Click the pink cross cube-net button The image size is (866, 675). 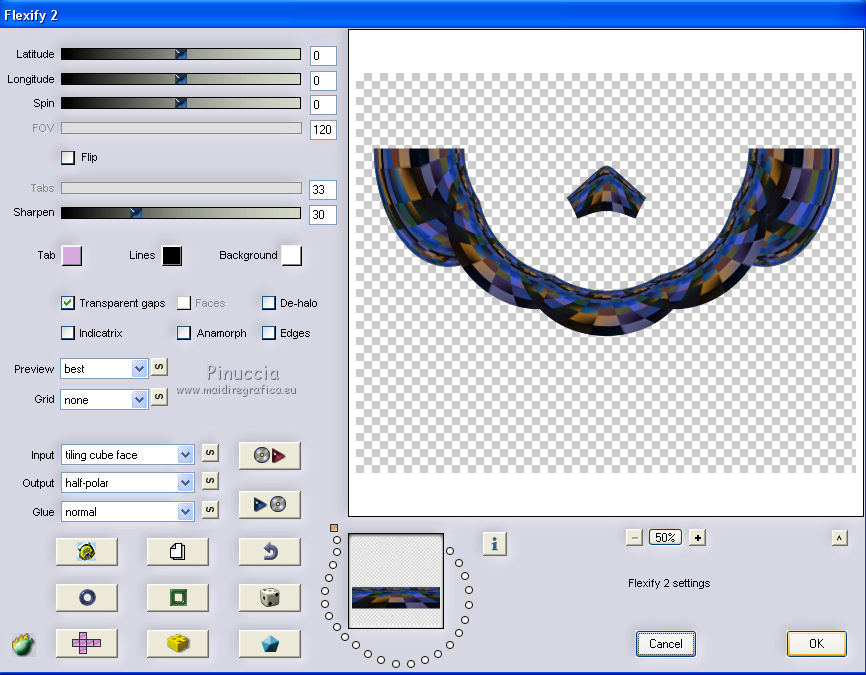coord(87,644)
